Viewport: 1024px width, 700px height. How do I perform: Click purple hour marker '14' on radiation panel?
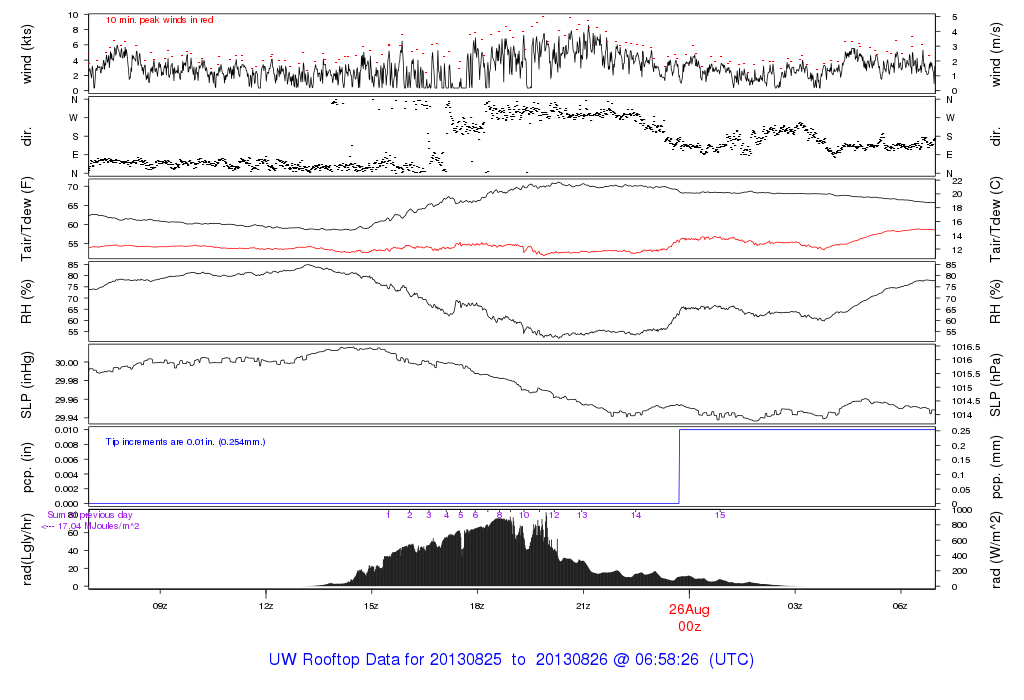coord(636,515)
